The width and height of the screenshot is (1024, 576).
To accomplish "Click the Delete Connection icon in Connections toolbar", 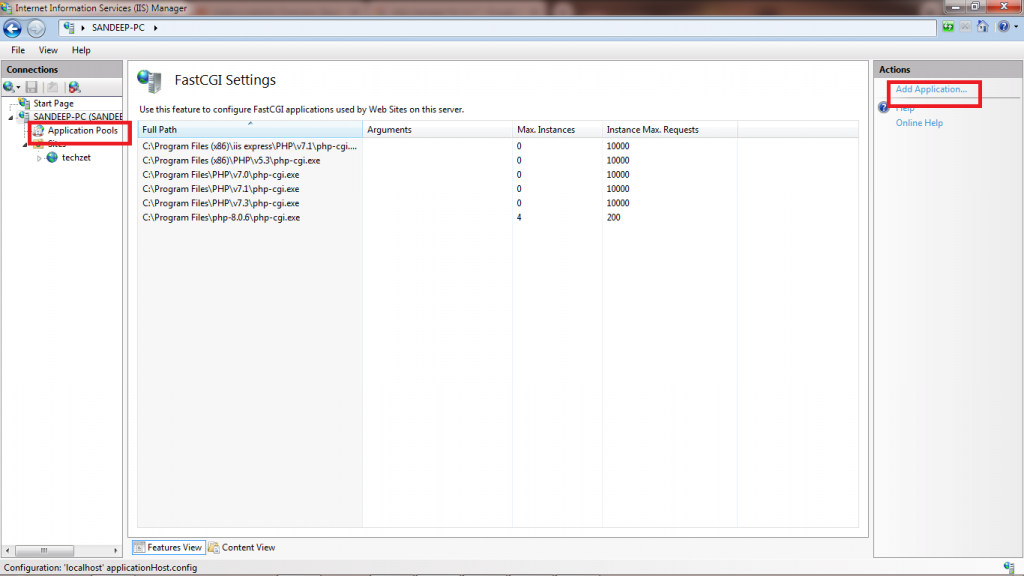I will coord(73,88).
